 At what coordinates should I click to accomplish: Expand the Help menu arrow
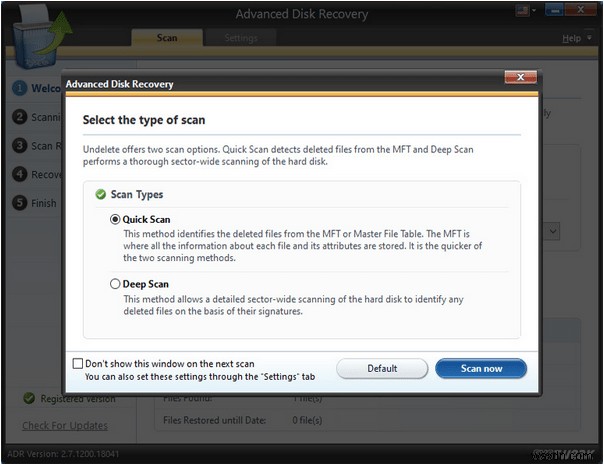[x=587, y=39]
